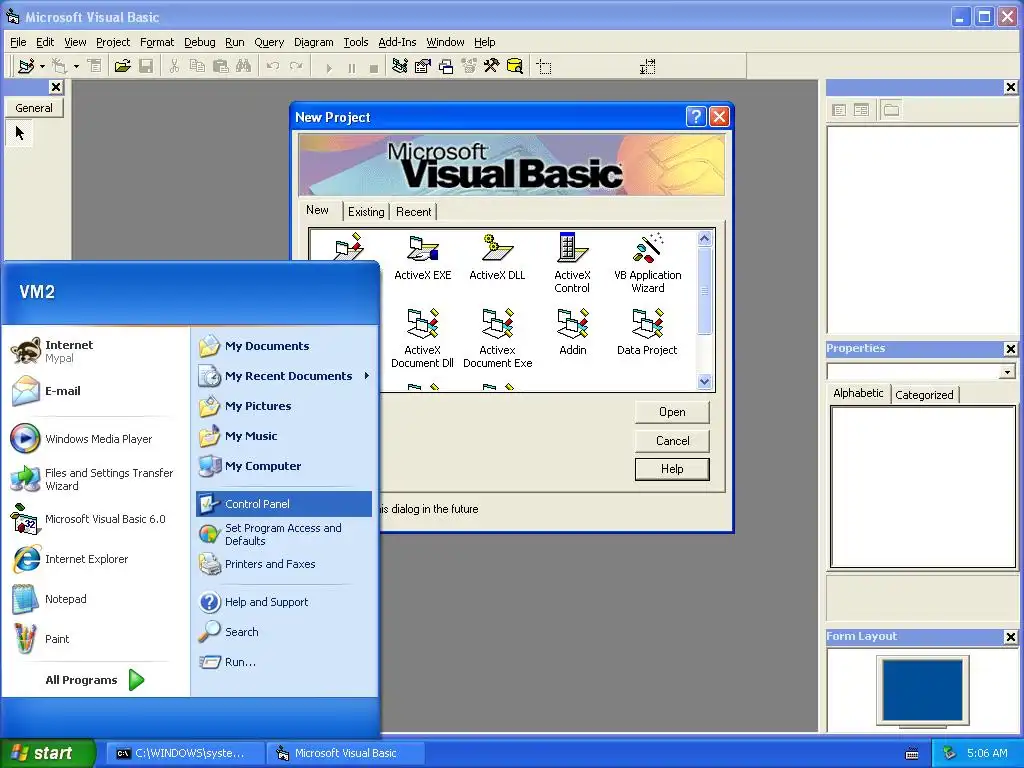Select ActiveX Document Dll project type
Viewport: 1024px width, 768px height.
423,338
